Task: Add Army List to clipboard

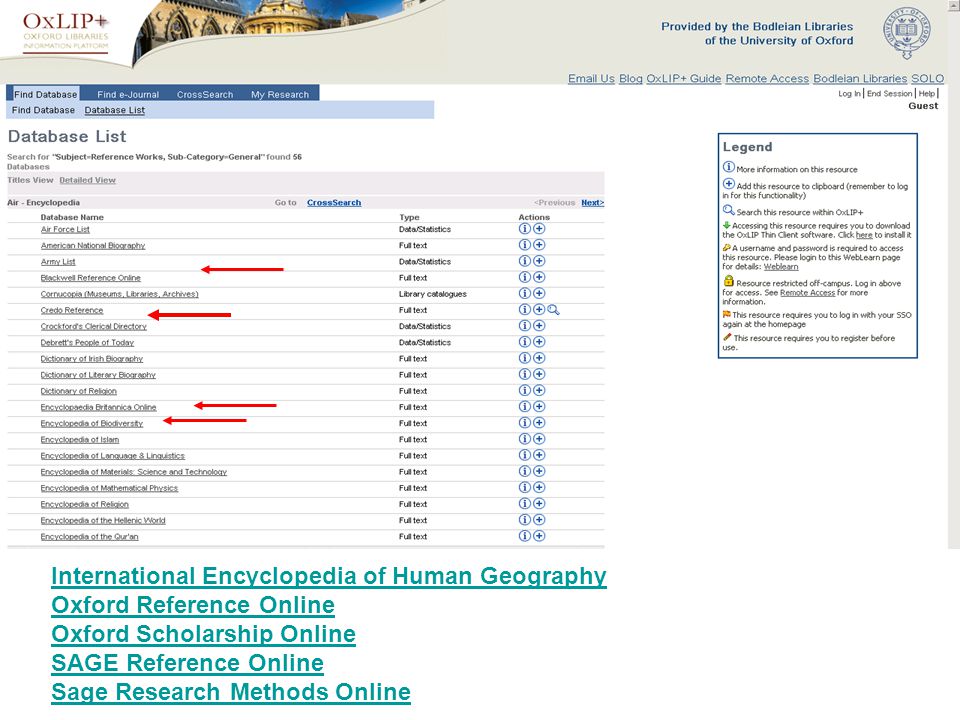Action: [x=539, y=261]
